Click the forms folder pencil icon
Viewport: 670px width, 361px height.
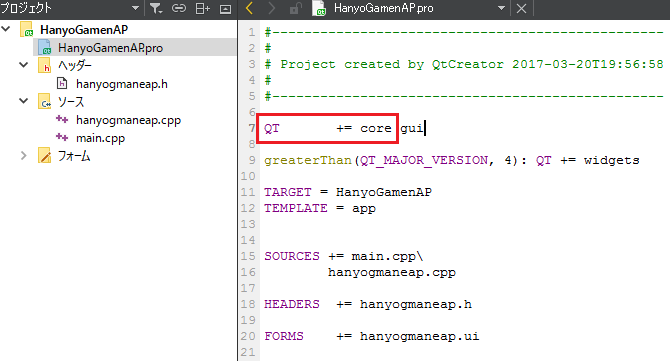pos(44,156)
